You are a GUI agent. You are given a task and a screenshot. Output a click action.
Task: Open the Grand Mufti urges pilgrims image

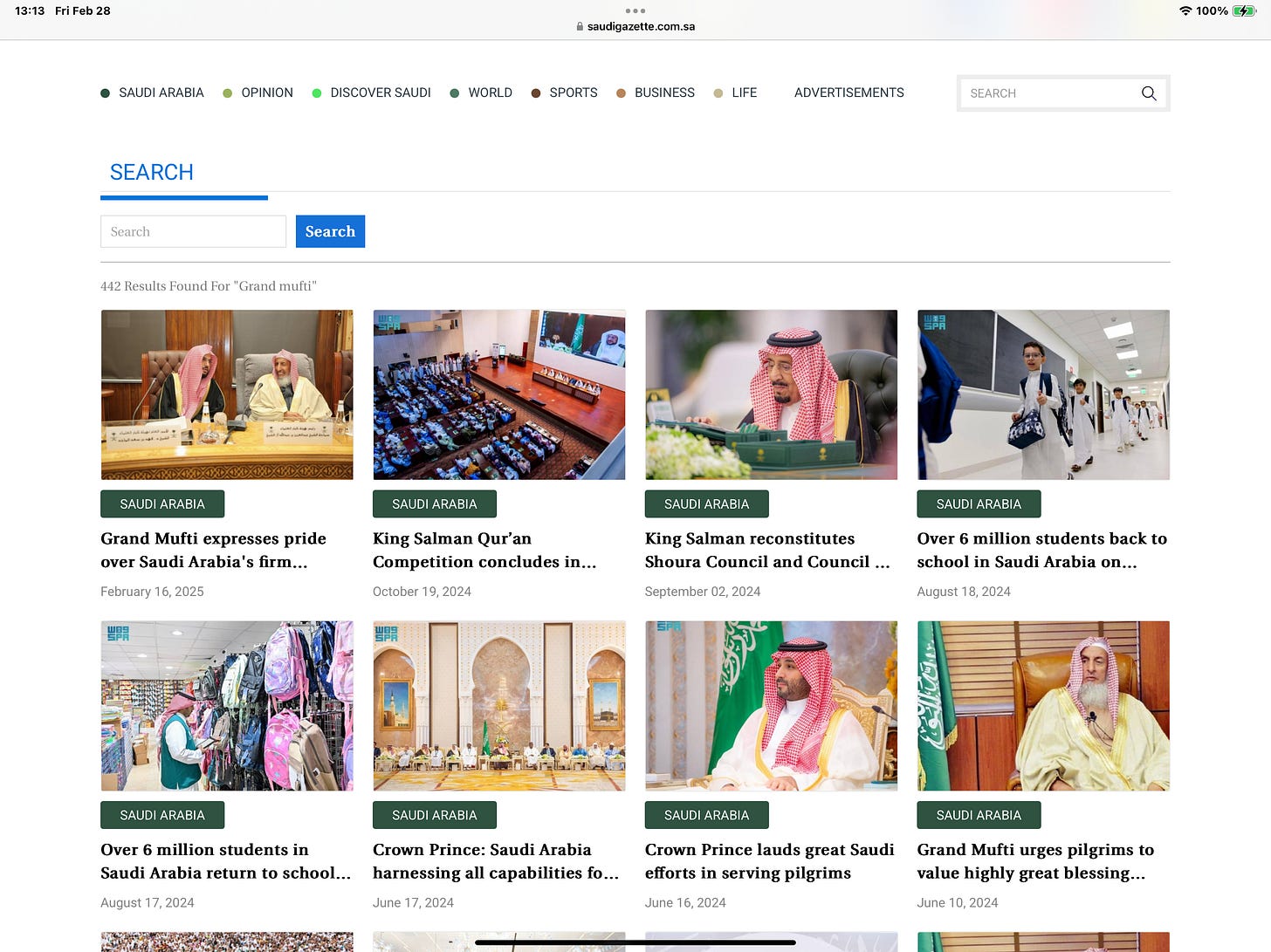point(1043,706)
